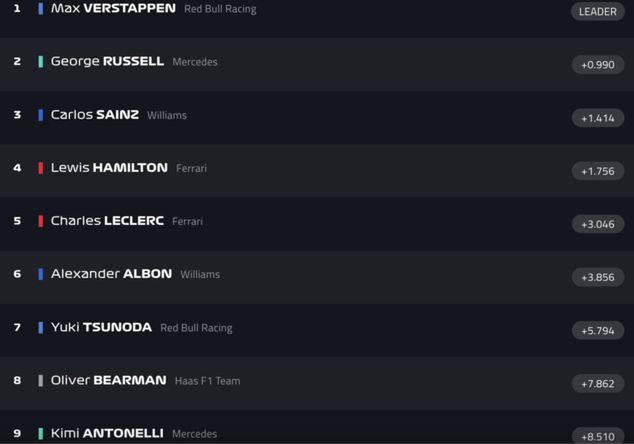Open Carlos Sainz driver entry
The image size is (634, 444).
coord(94,115)
